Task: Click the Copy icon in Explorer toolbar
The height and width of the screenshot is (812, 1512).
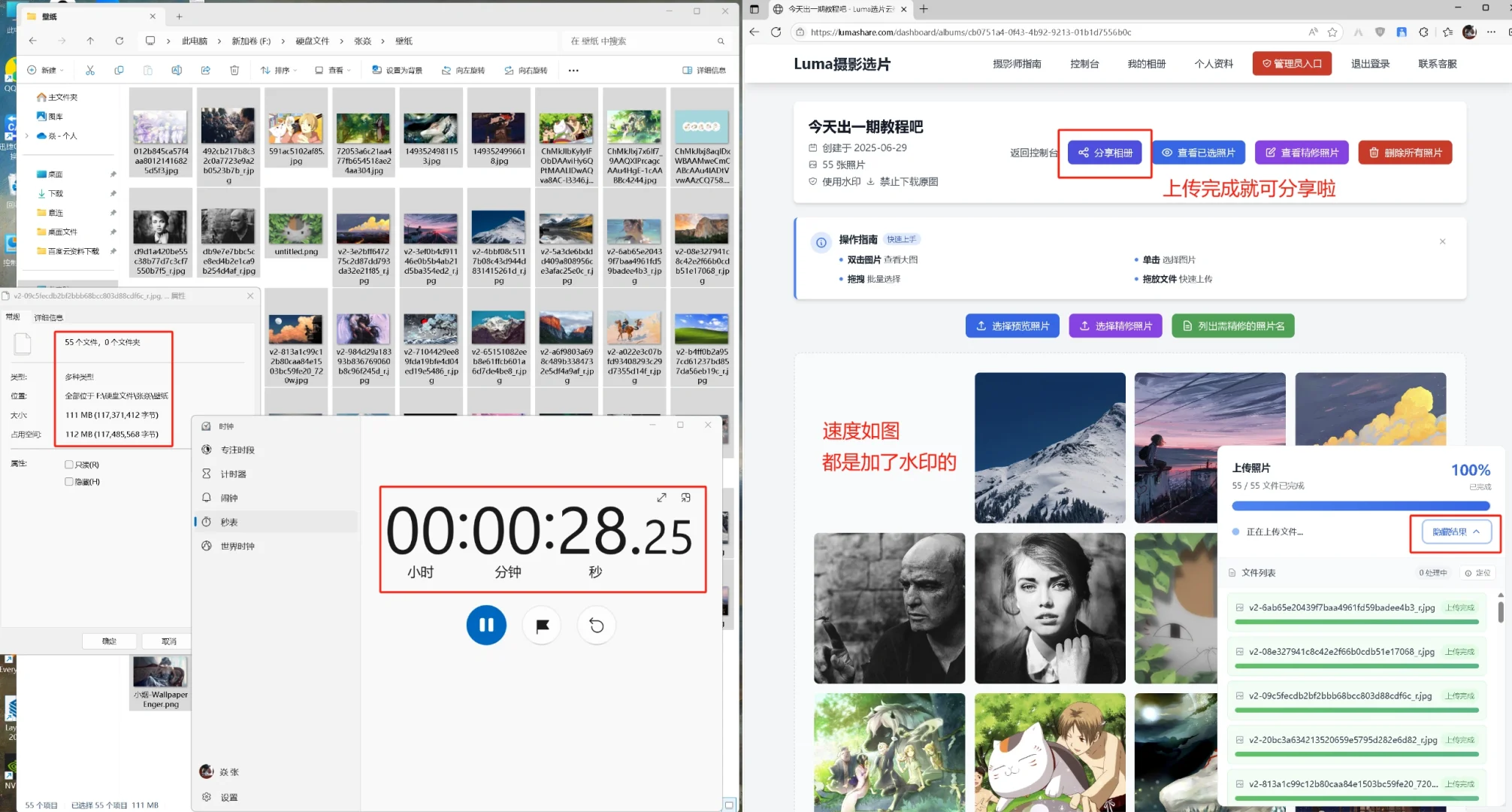Action: 119,70
